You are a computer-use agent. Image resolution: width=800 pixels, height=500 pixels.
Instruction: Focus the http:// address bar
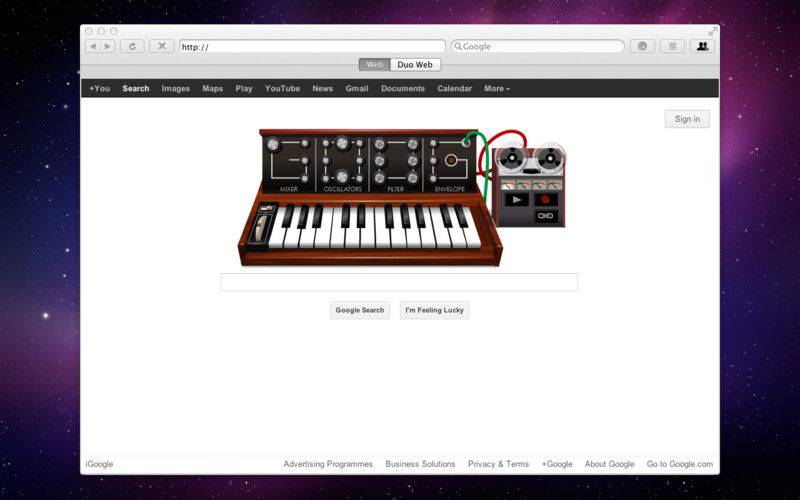312,46
